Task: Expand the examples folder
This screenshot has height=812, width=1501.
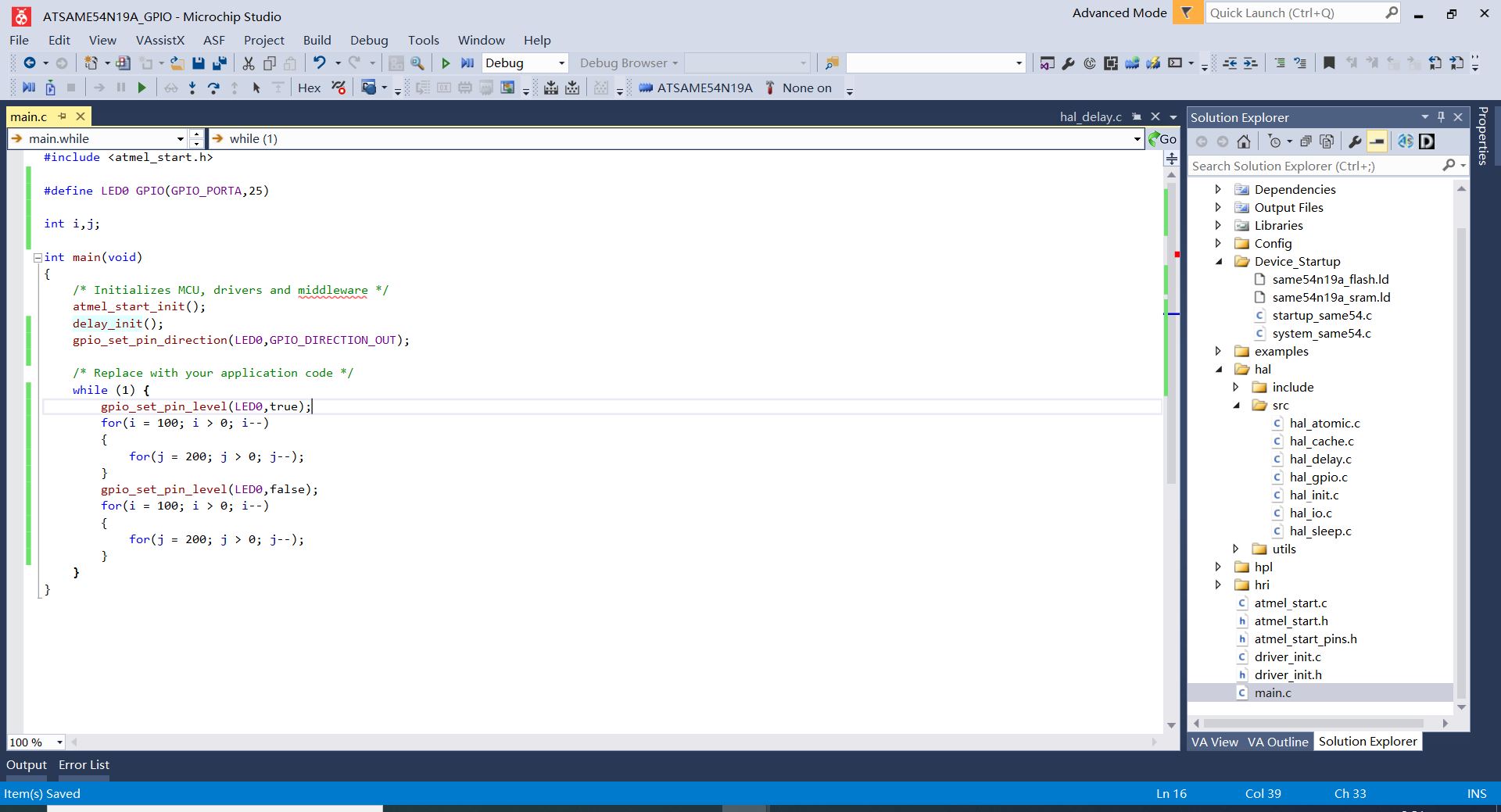Action: click(x=1218, y=351)
